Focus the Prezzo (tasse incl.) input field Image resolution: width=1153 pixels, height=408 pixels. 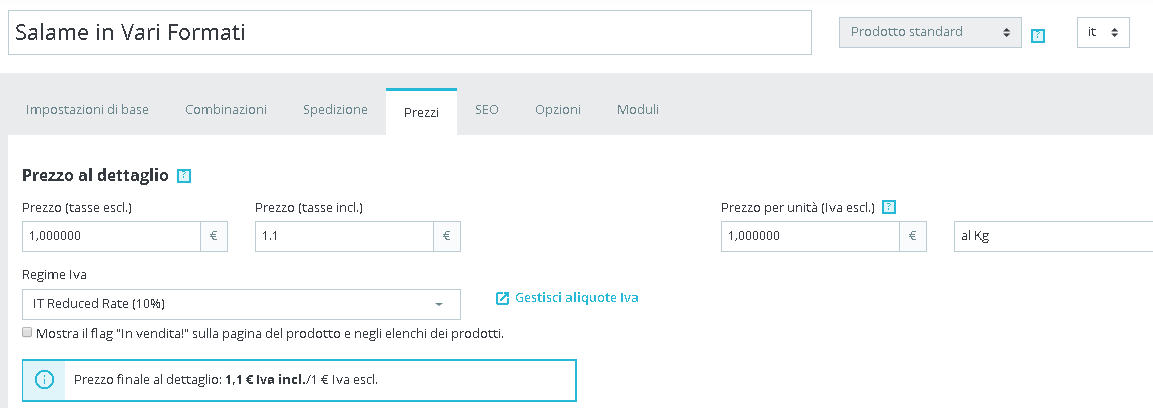344,237
